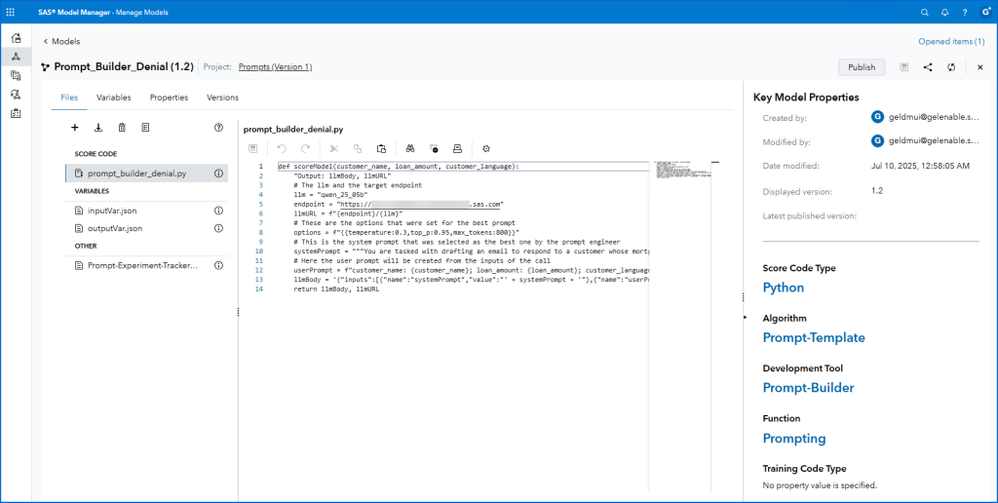Click the Publish button
Screen dimensions: 998x503
point(862,67)
